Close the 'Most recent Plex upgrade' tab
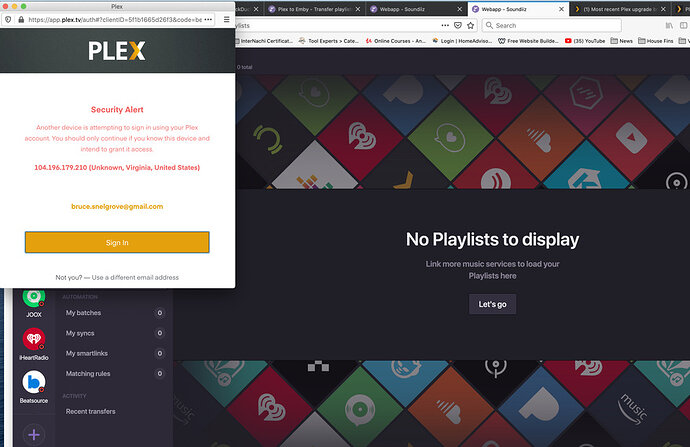 point(663,9)
